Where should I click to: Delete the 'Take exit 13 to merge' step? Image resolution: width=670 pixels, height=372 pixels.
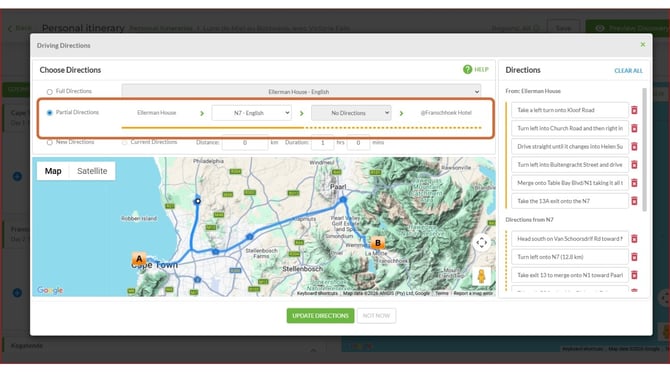click(634, 275)
